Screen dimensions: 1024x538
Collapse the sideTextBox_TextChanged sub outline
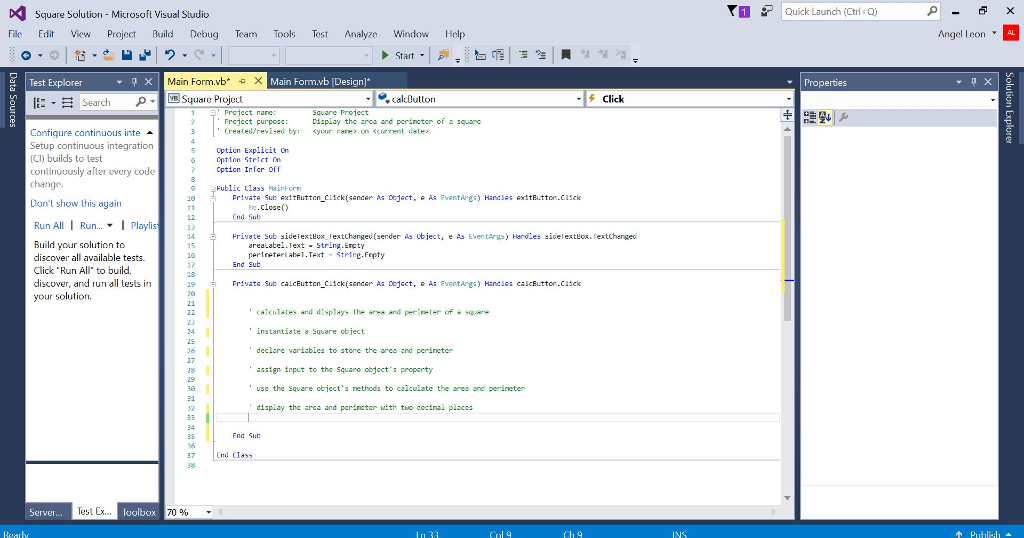pyautogui.click(x=213, y=236)
